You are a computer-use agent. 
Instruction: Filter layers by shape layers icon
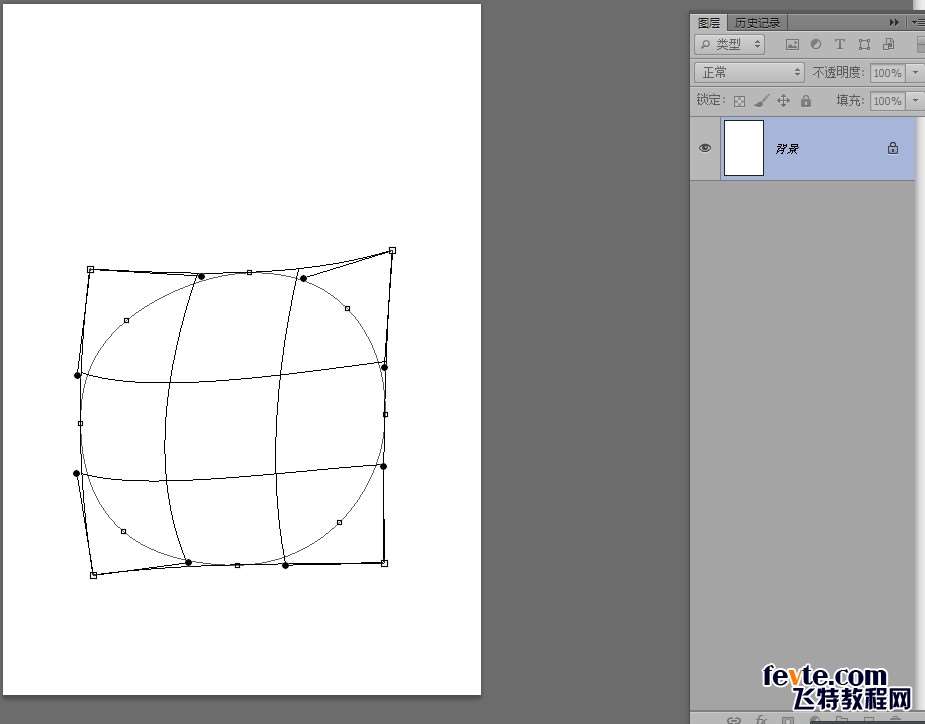(864, 44)
